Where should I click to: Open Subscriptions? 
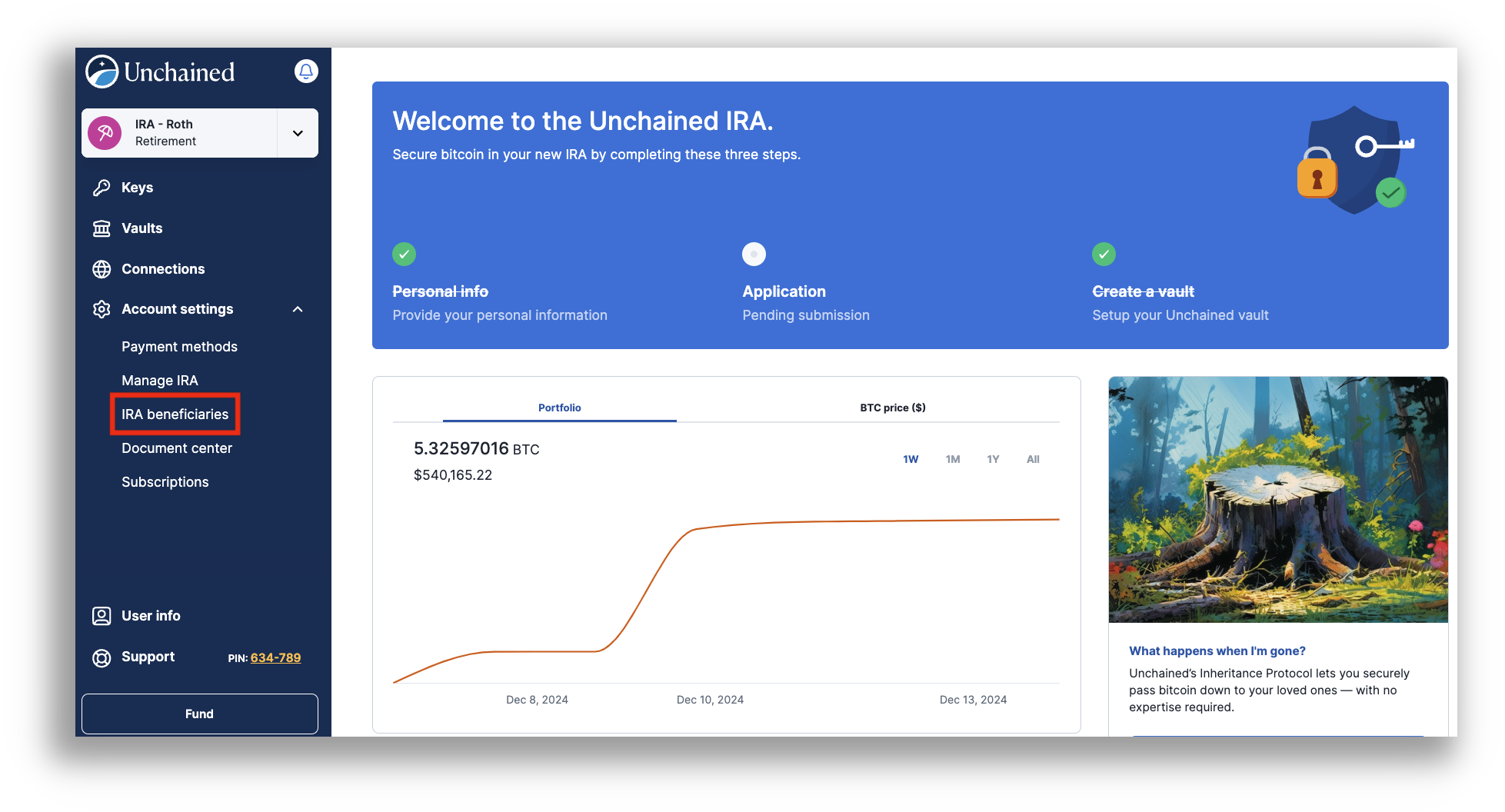(165, 482)
